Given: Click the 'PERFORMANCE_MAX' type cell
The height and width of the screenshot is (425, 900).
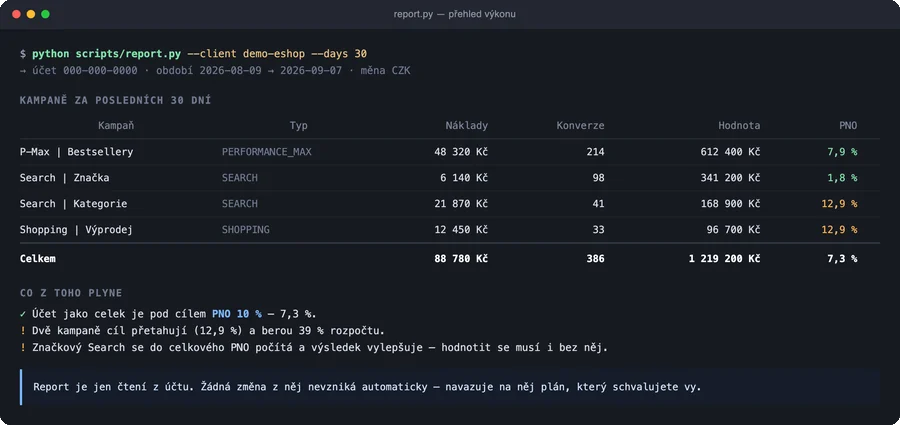Looking at the screenshot, I should pos(267,152).
